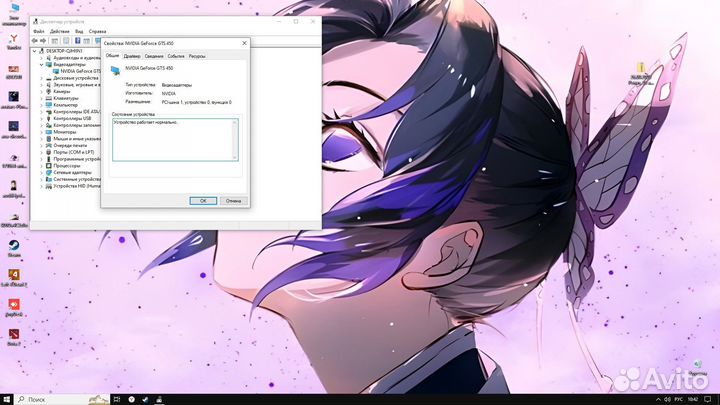Click OK in the GeForce properties dialog
The image size is (720, 405).
203,201
